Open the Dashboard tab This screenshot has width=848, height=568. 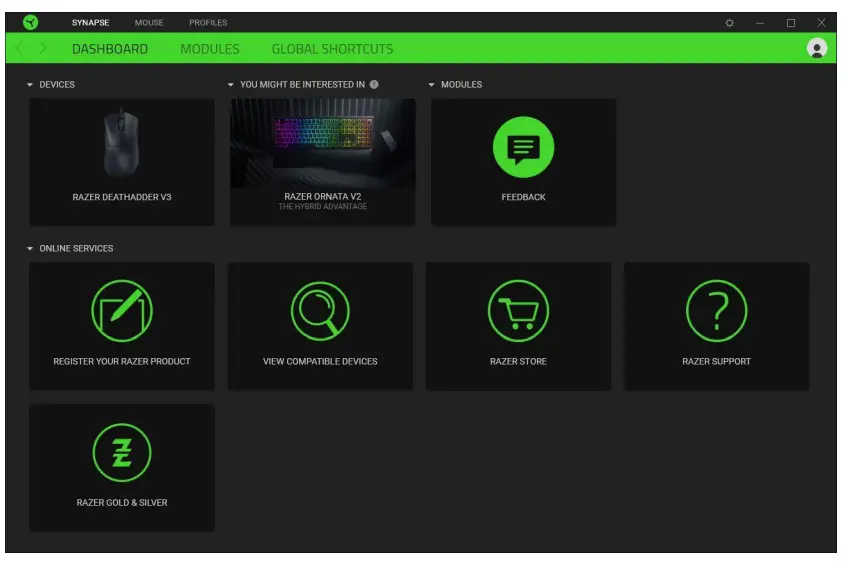(x=110, y=49)
